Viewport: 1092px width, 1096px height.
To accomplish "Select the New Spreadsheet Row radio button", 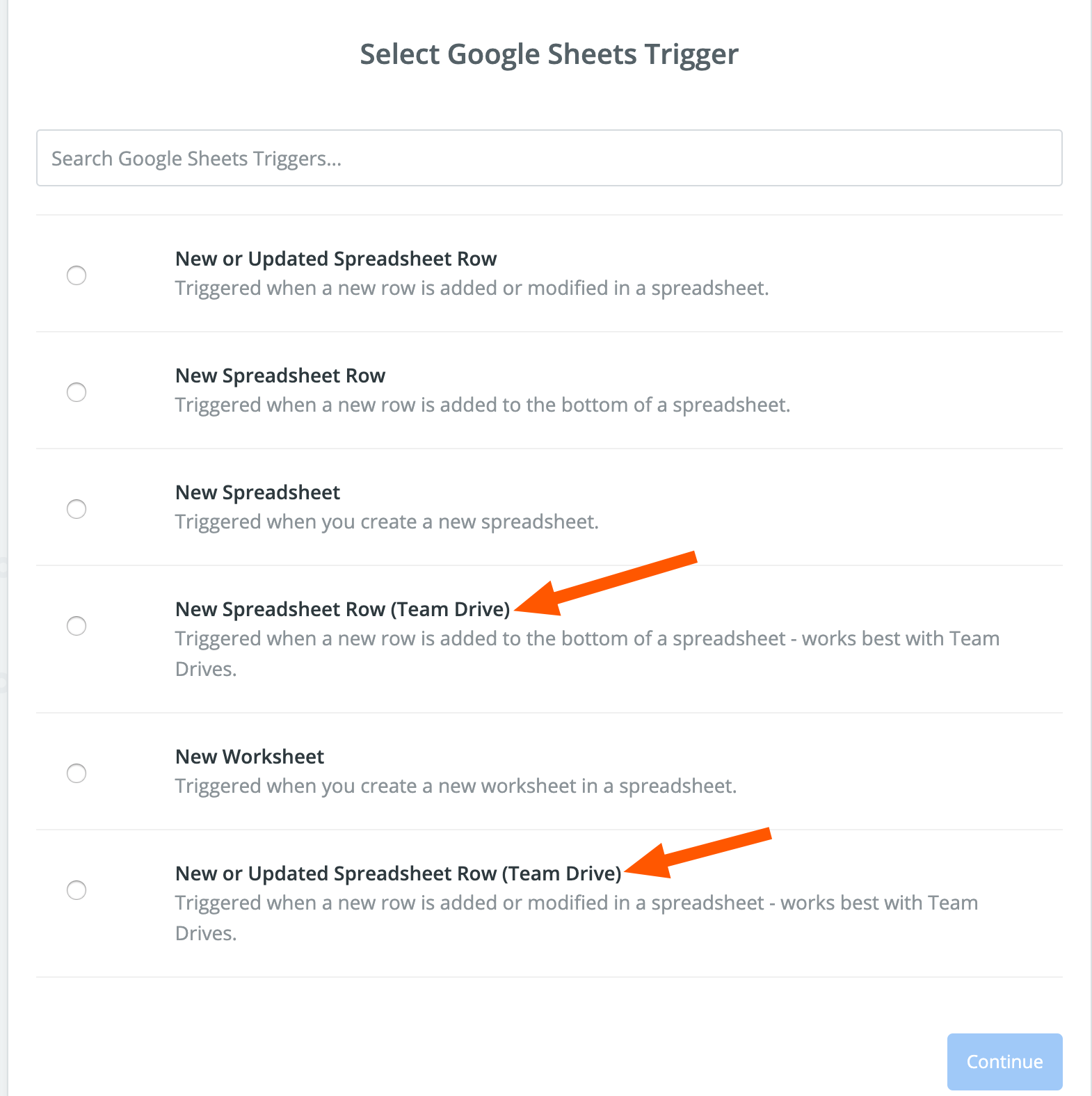I will (x=77, y=392).
